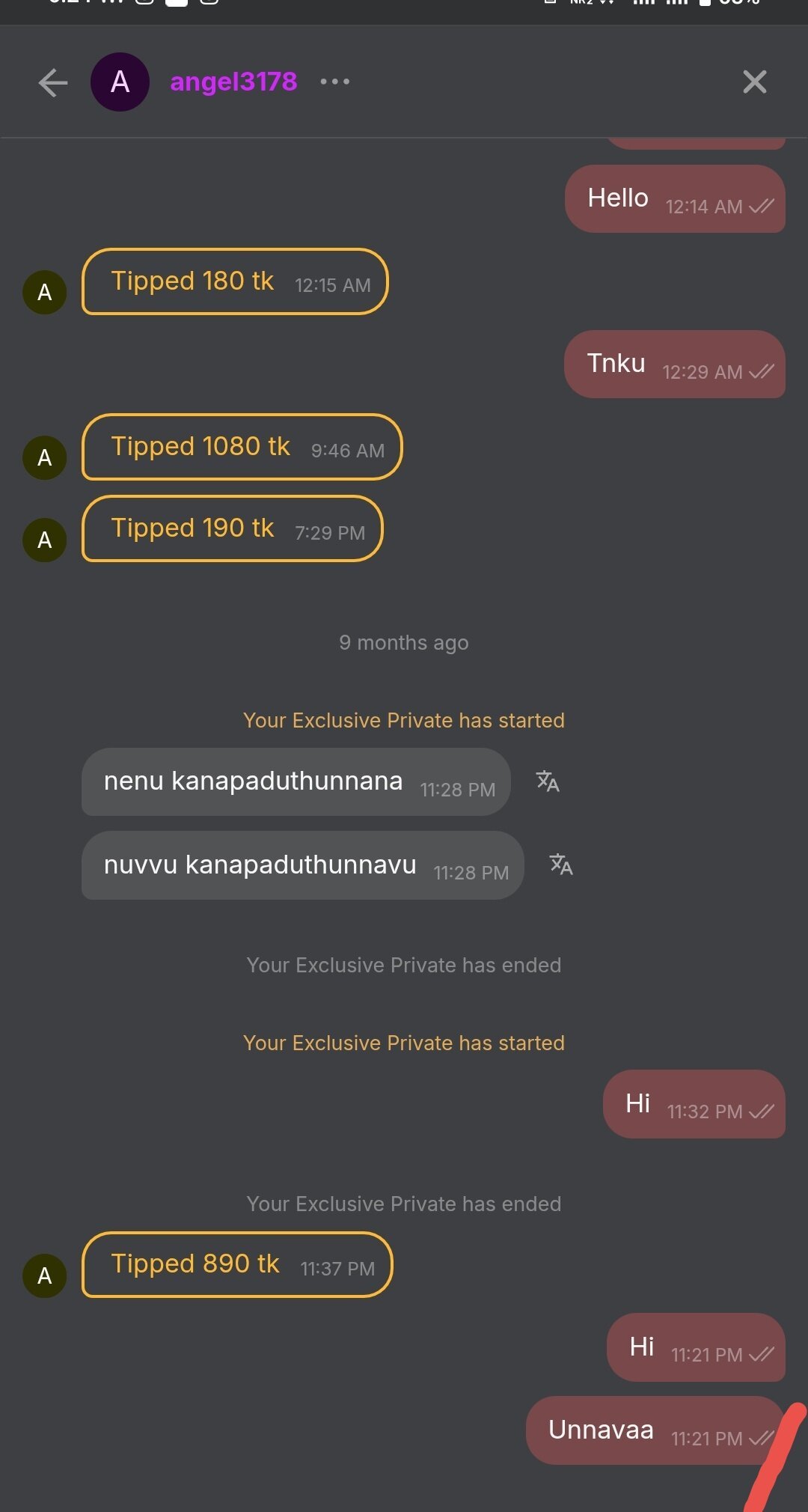Select the "Unnavaa" sent message
The width and height of the screenshot is (808, 1512).
tap(655, 1430)
